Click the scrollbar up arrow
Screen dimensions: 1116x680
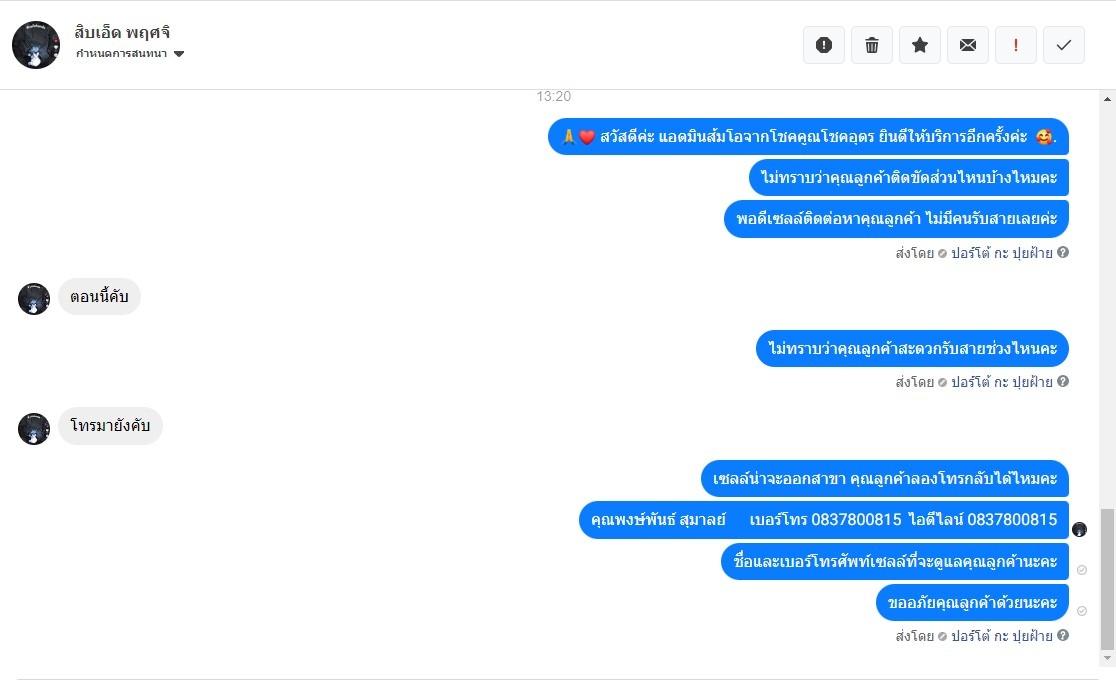tap(1107, 99)
